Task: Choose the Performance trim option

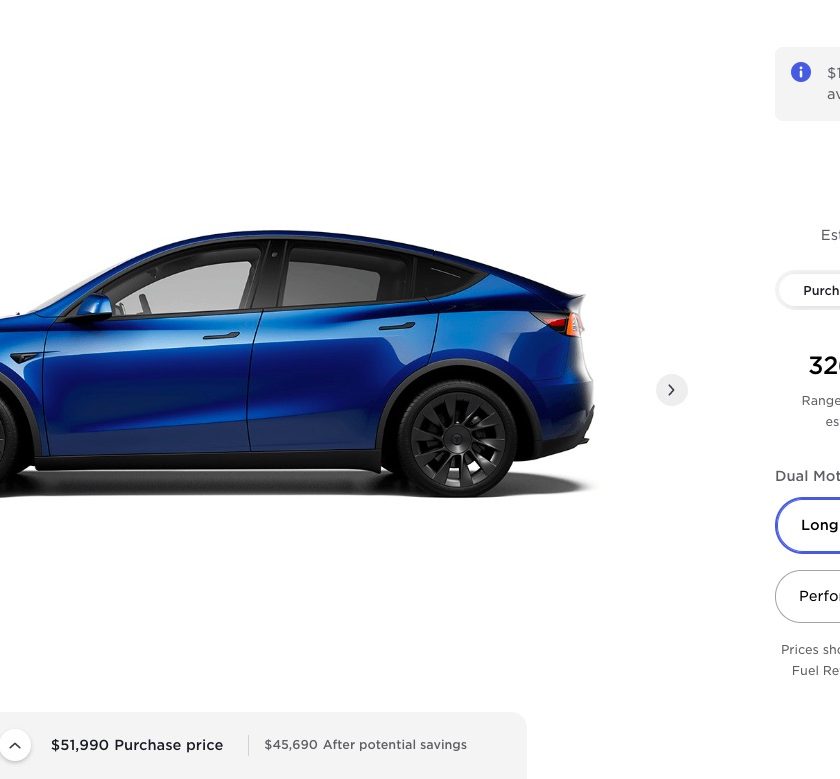Action: click(808, 596)
